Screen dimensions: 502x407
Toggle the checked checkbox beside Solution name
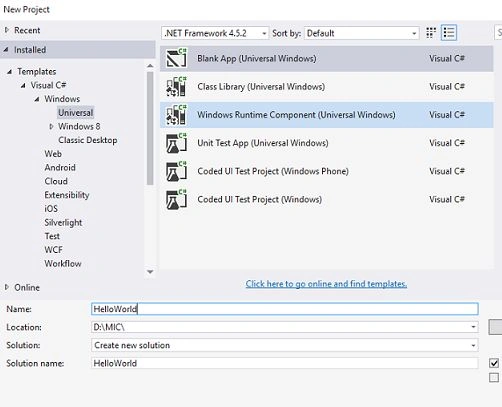pyautogui.click(x=494, y=363)
